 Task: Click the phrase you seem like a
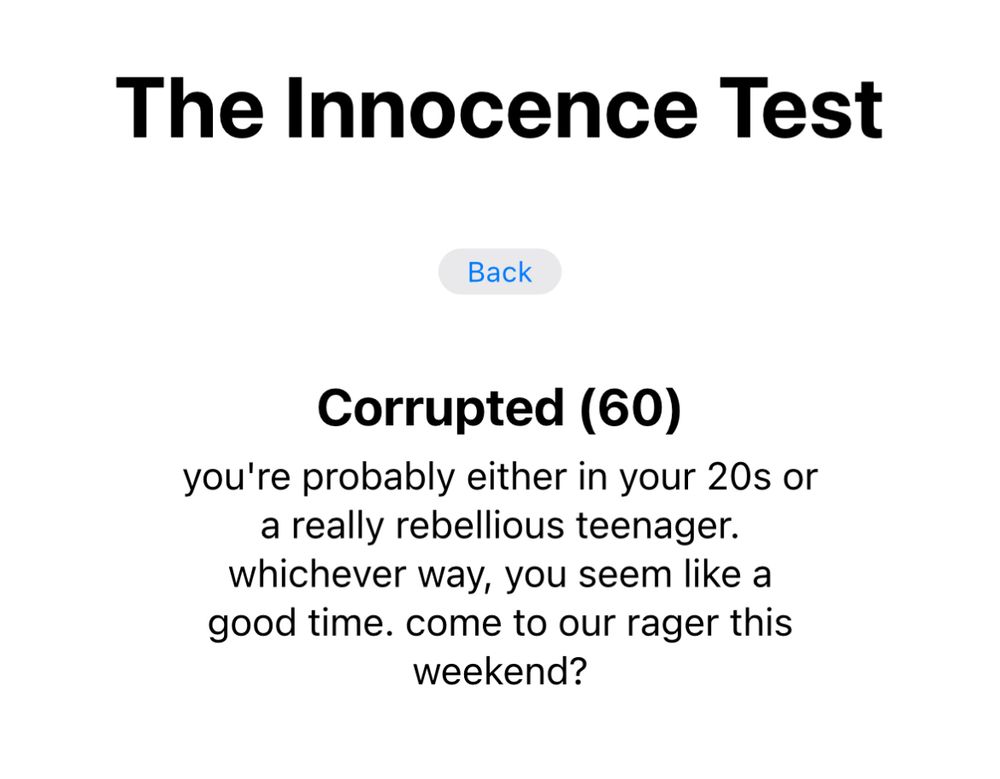[x=639, y=575]
